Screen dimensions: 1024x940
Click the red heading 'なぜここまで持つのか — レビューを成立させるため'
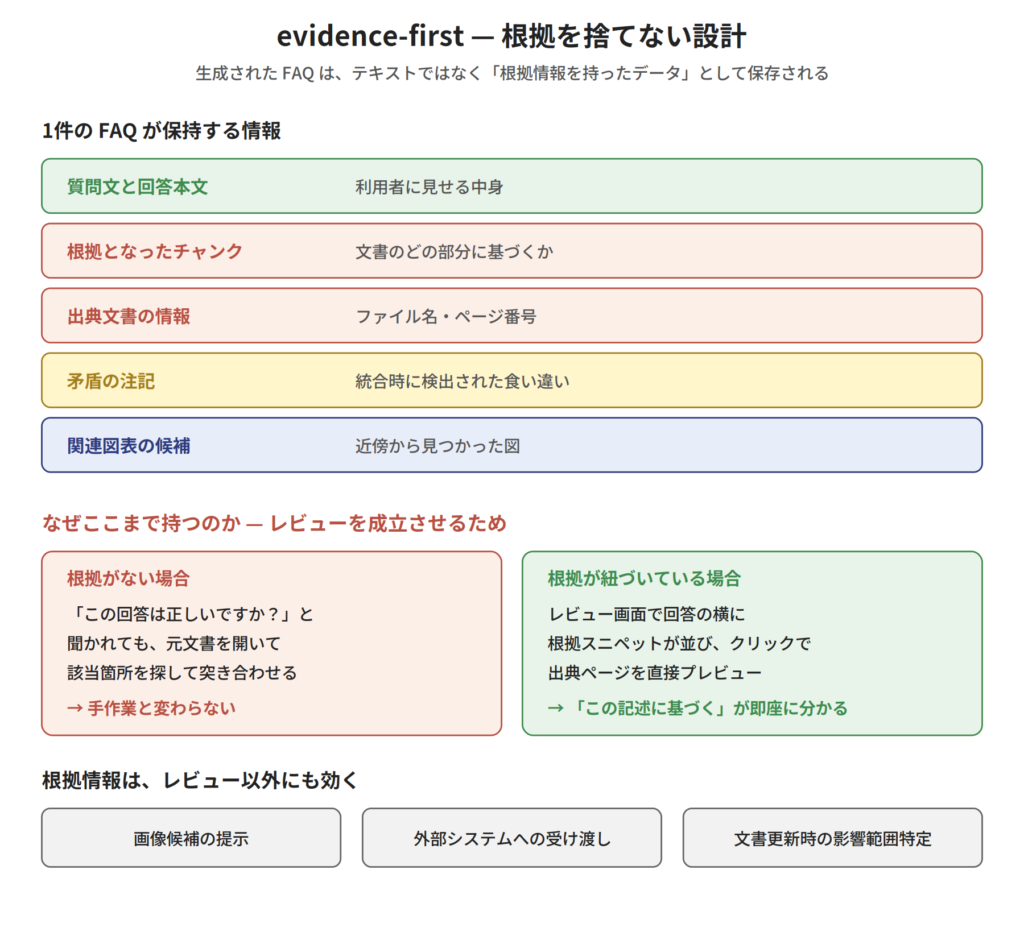point(274,523)
